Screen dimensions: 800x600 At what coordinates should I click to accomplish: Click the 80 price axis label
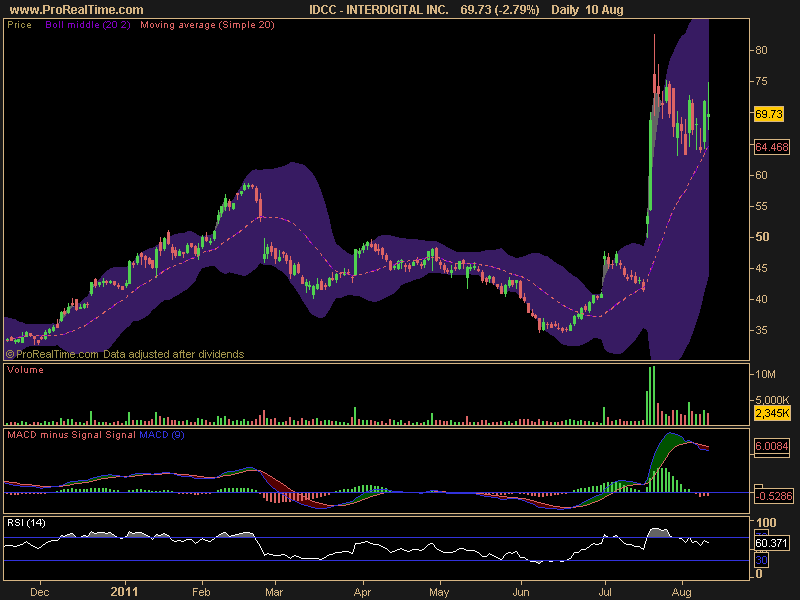[x=761, y=50]
